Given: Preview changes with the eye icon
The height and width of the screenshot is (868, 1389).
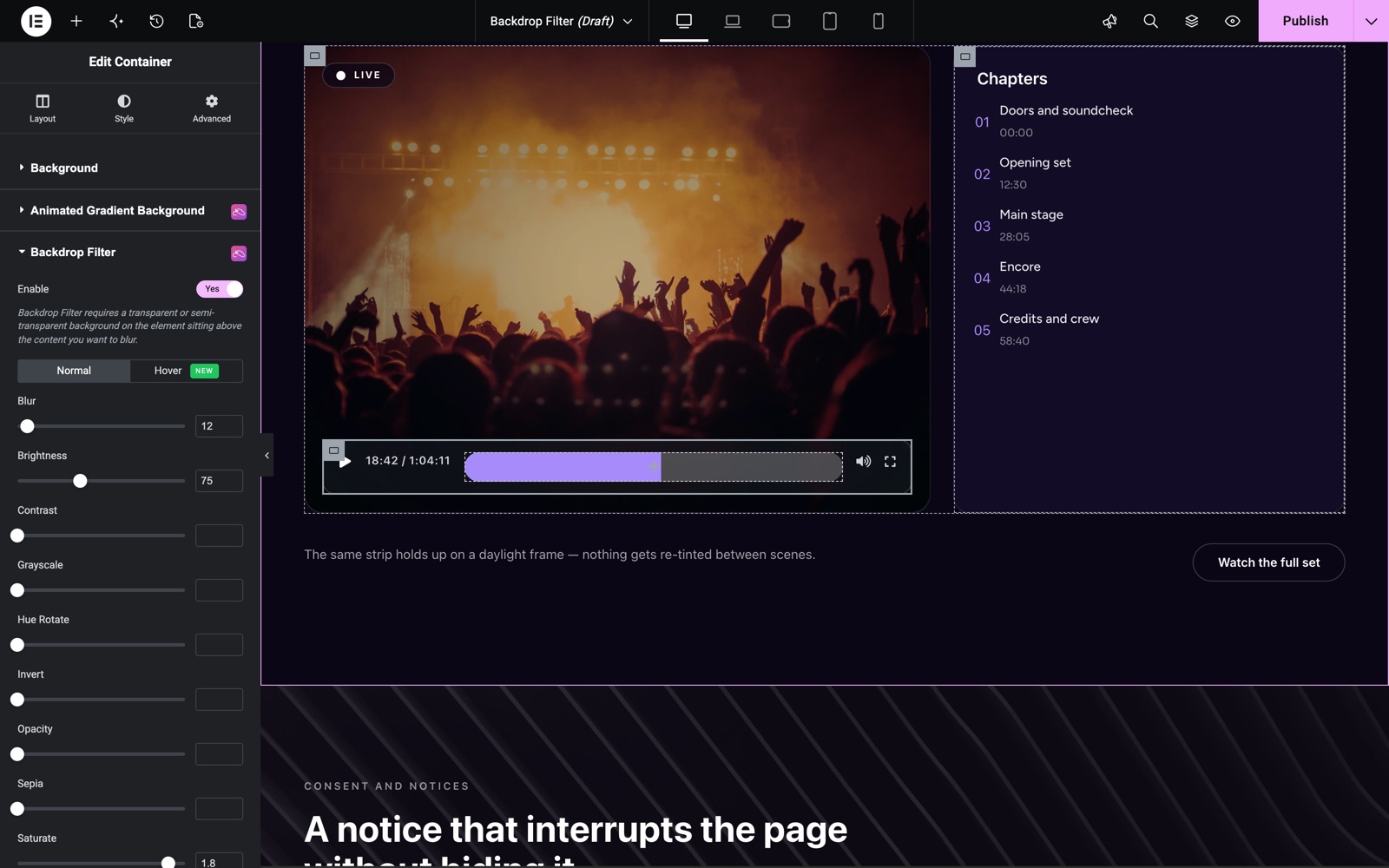Looking at the screenshot, I should click(x=1232, y=21).
